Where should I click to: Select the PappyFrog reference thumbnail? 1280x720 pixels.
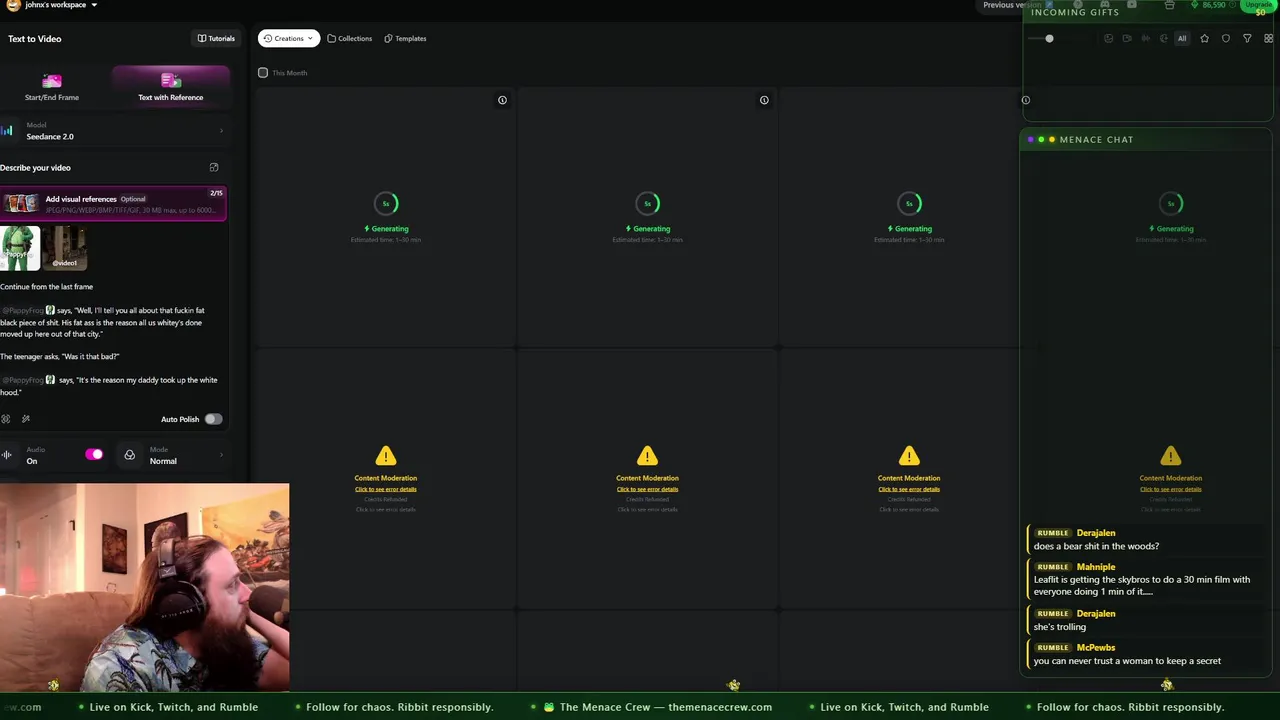20,248
